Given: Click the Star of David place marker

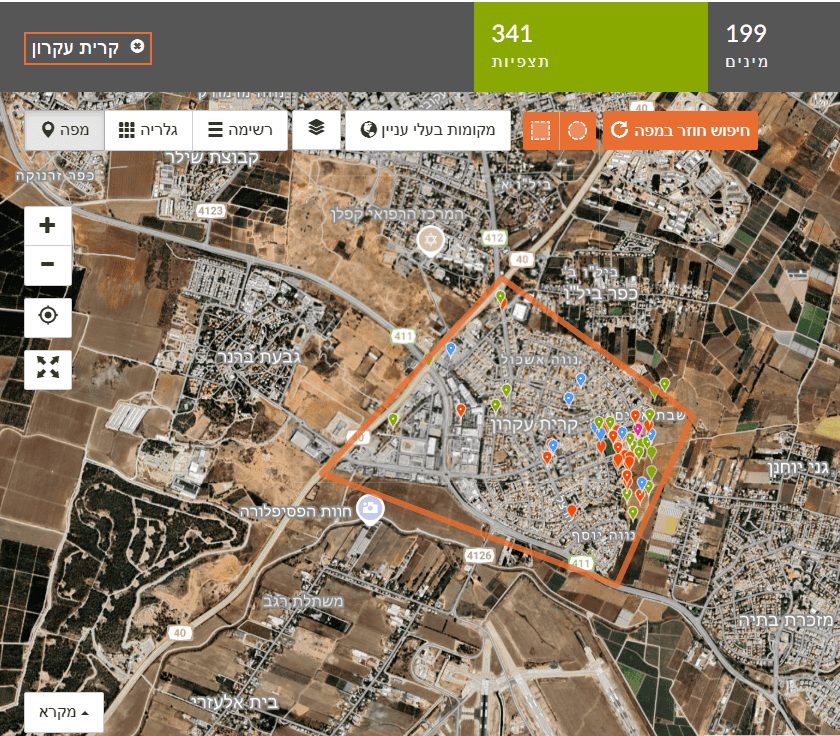Looking at the screenshot, I should [x=431, y=240].
